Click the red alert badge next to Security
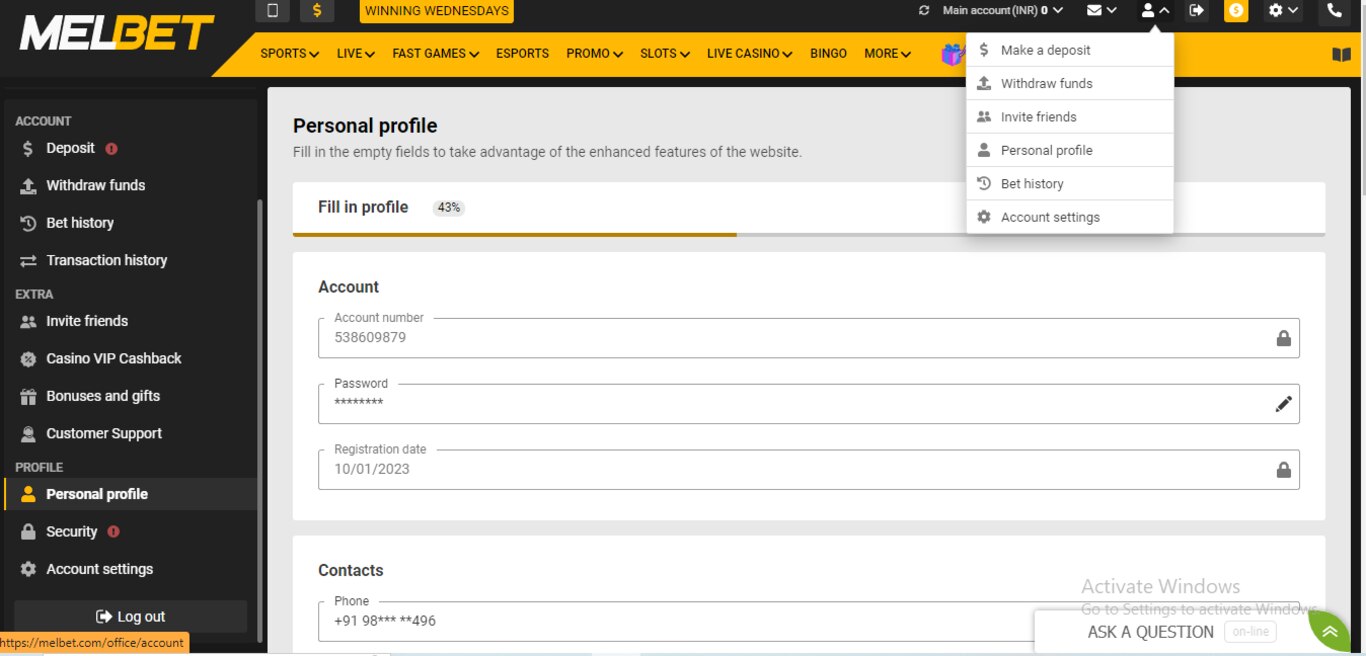 [113, 532]
